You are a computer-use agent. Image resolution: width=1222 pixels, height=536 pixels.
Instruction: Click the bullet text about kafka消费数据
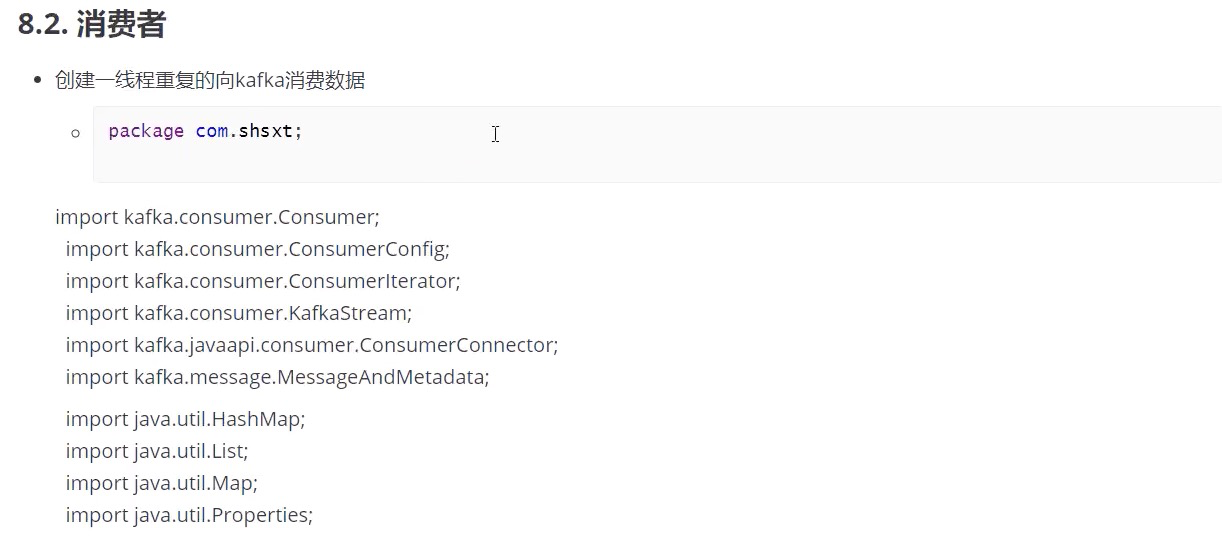pos(210,81)
